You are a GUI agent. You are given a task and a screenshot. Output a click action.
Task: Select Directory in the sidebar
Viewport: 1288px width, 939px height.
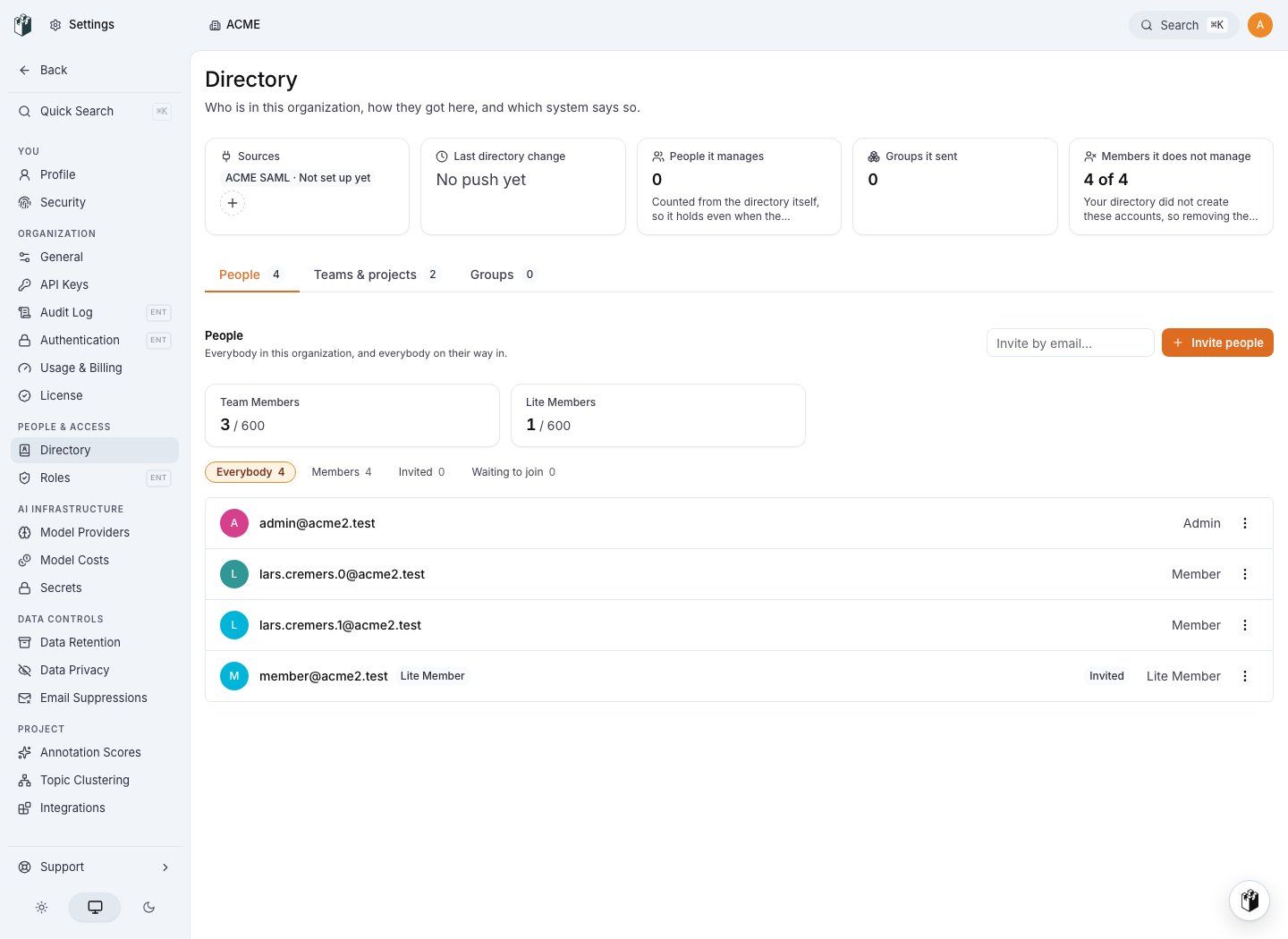[95, 450]
